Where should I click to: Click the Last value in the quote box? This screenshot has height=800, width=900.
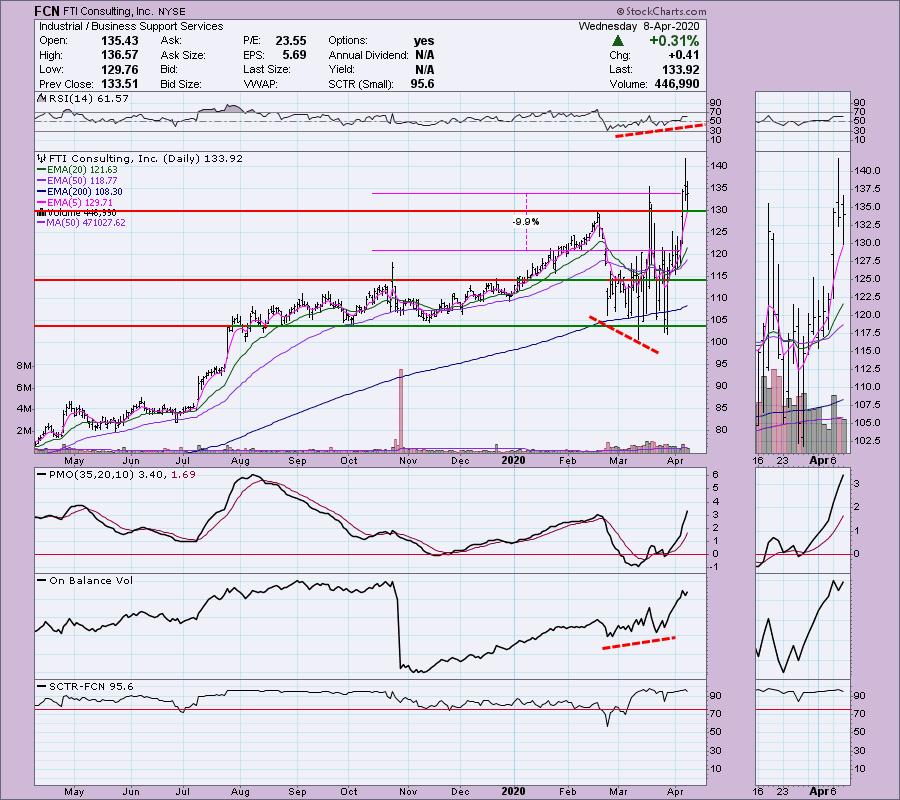coord(681,69)
